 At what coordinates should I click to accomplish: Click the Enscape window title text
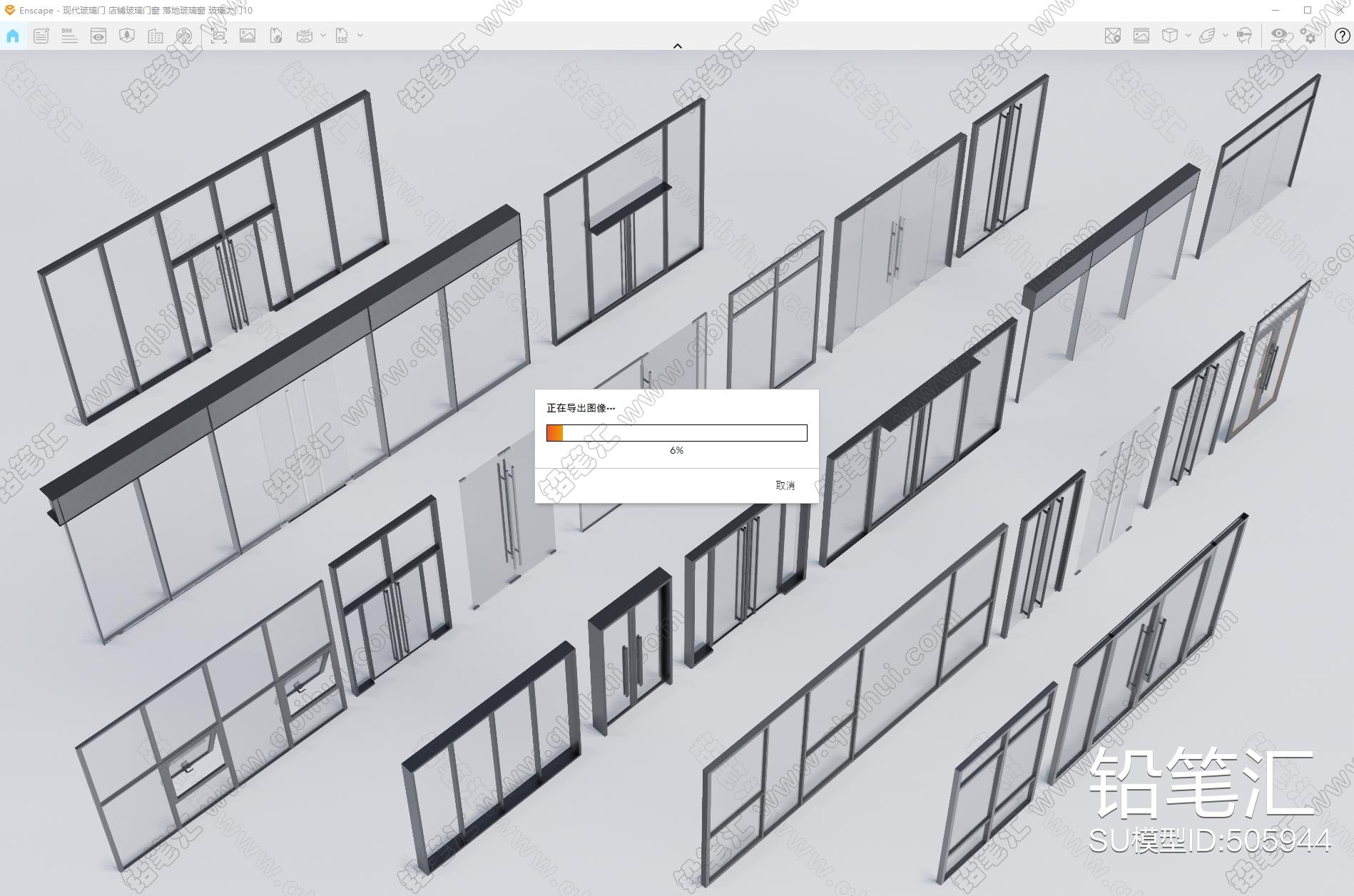pyautogui.click(x=136, y=10)
